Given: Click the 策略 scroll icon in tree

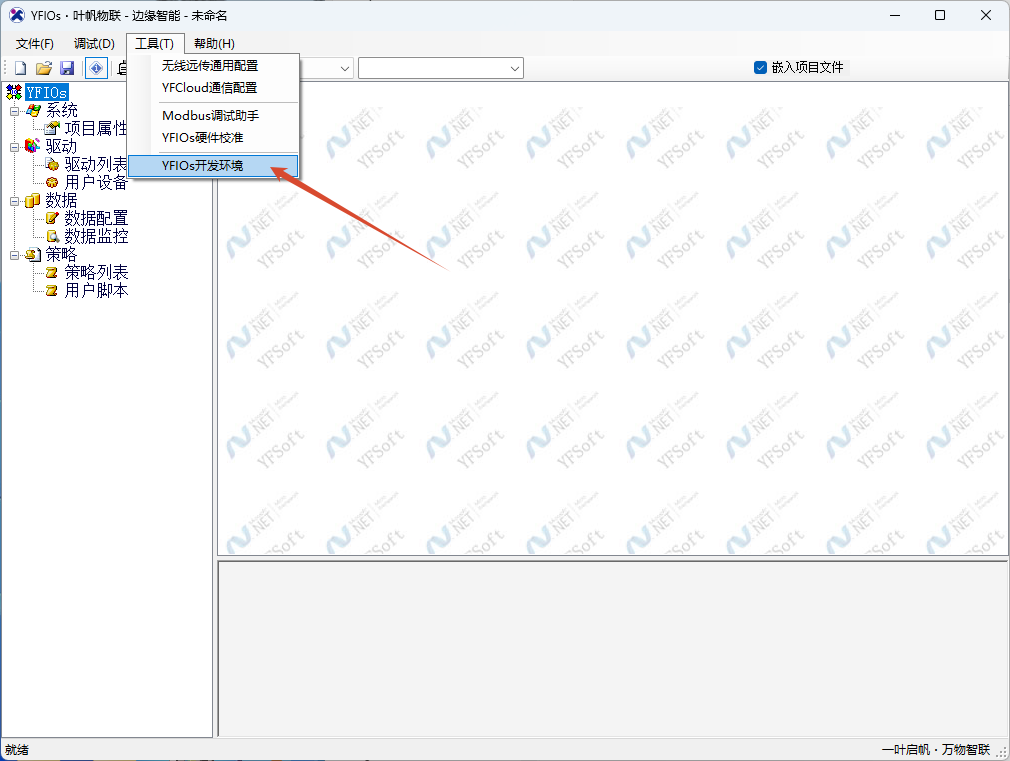Looking at the screenshot, I should (33, 255).
